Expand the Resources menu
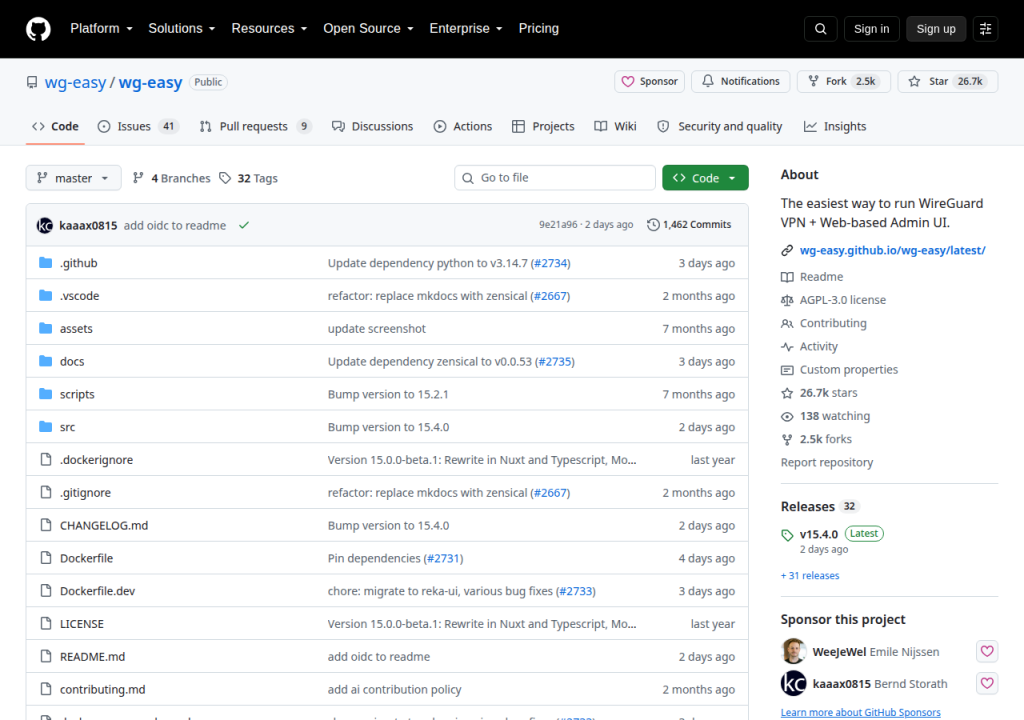Screen dimensions: 1024x720 point(269,29)
